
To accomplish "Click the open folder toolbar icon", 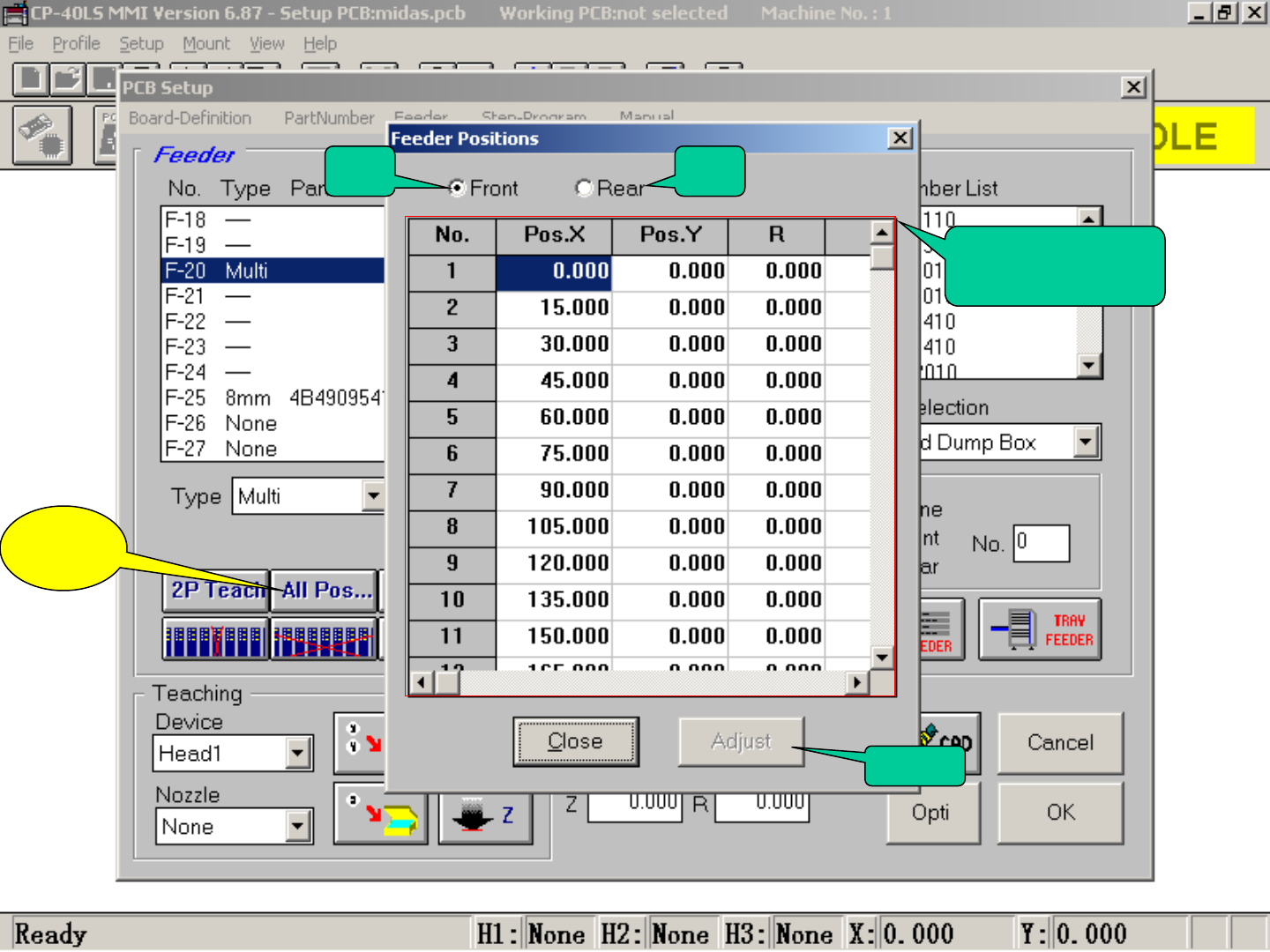I will [67, 78].
